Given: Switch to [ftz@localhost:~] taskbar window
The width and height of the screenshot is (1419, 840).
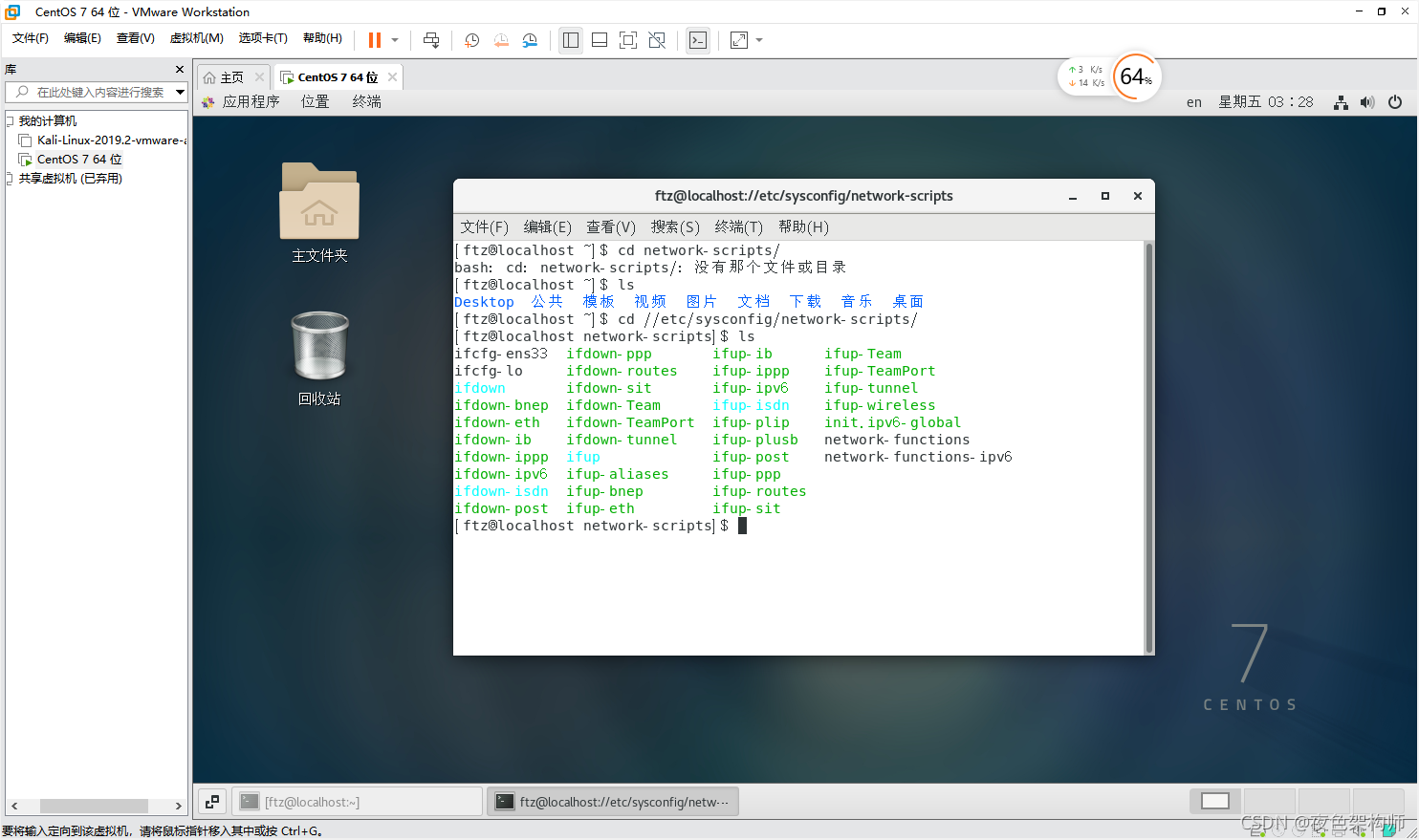Looking at the screenshot, I should [x=357, y=802].
